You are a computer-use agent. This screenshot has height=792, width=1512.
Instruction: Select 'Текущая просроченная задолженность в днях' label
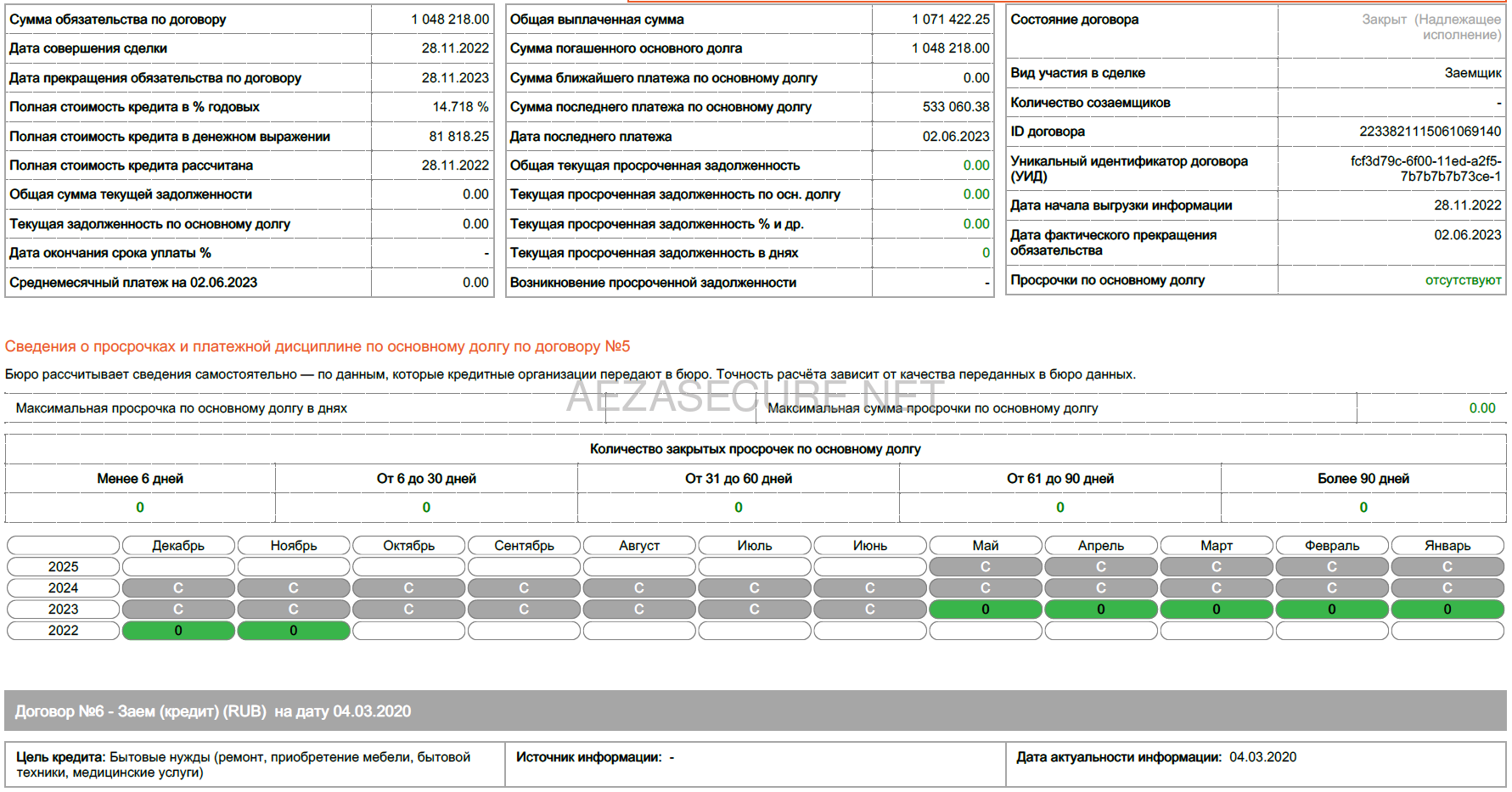(x=654, y=253)
